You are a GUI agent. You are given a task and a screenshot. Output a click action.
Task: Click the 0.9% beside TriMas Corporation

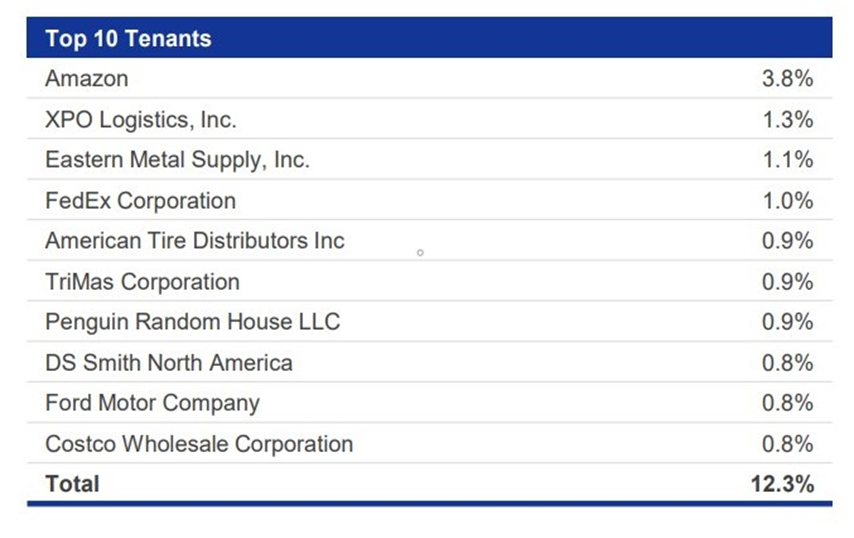pos(788,282)
